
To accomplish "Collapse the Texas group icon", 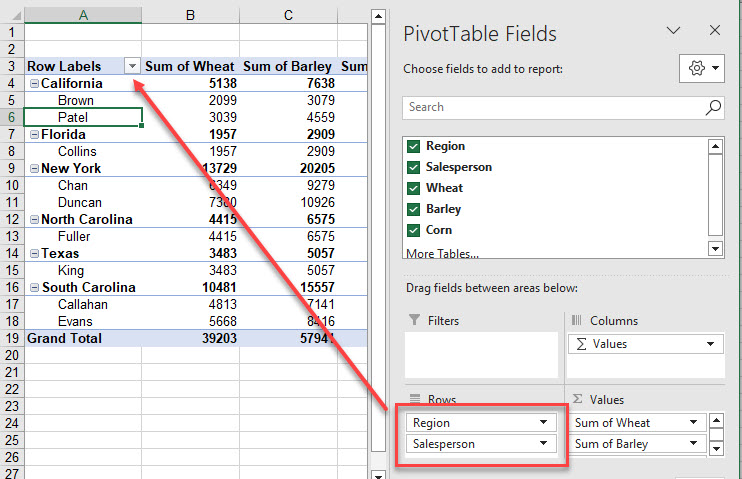I will pos(35,254).
